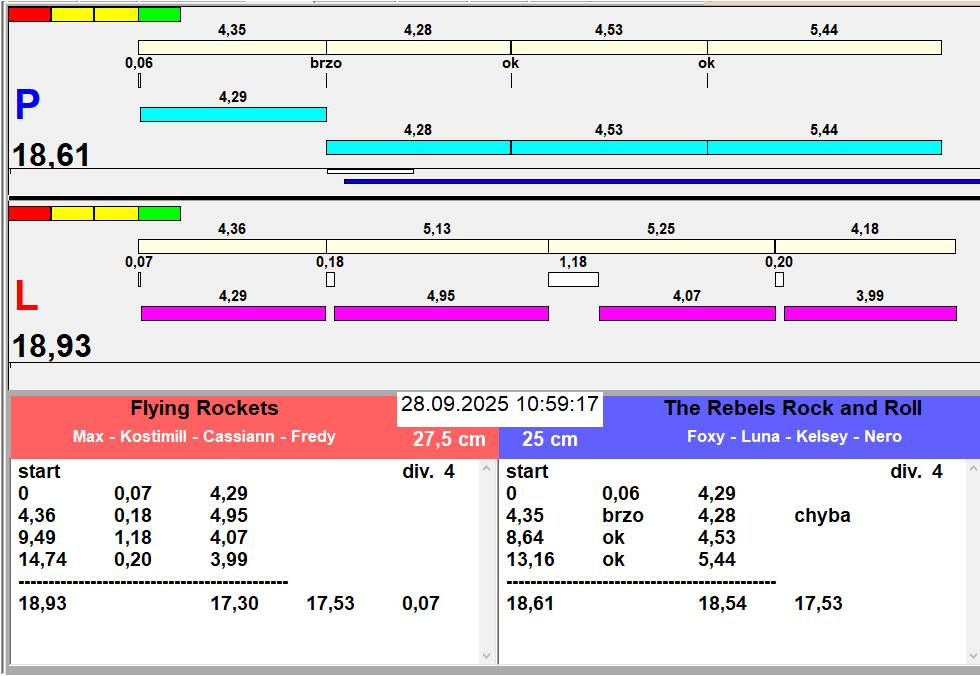
Task: Select the cream 4,35 bar in lane P
Action: [x=232, y=47]
